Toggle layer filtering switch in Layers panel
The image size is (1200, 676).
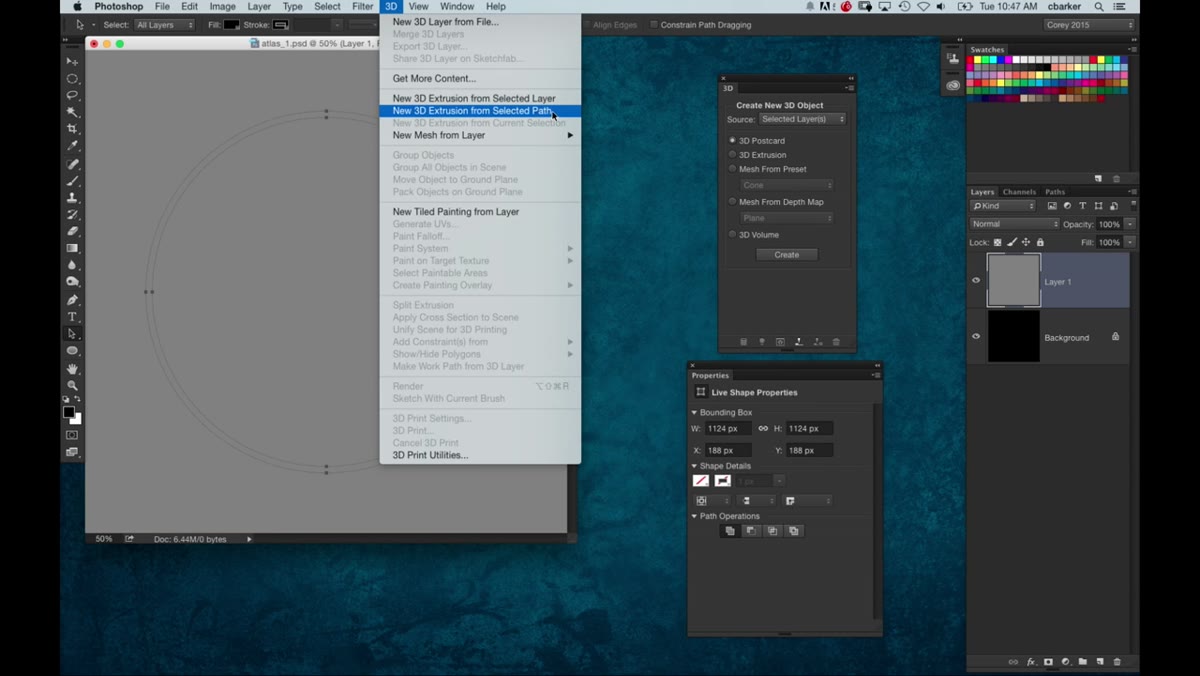pos(1133,205)
